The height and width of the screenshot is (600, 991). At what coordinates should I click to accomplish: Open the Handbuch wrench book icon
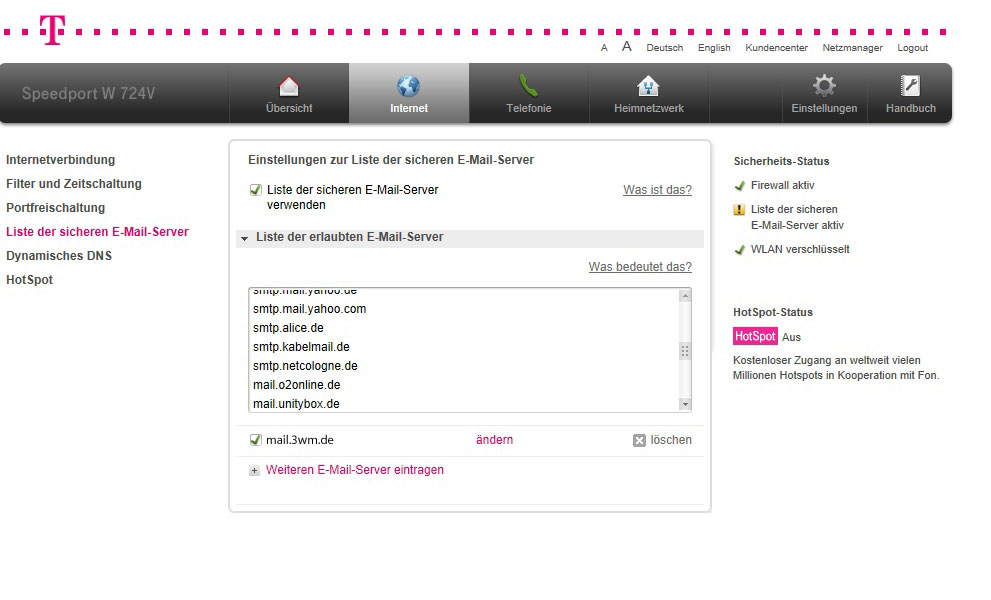coord(910,85)
